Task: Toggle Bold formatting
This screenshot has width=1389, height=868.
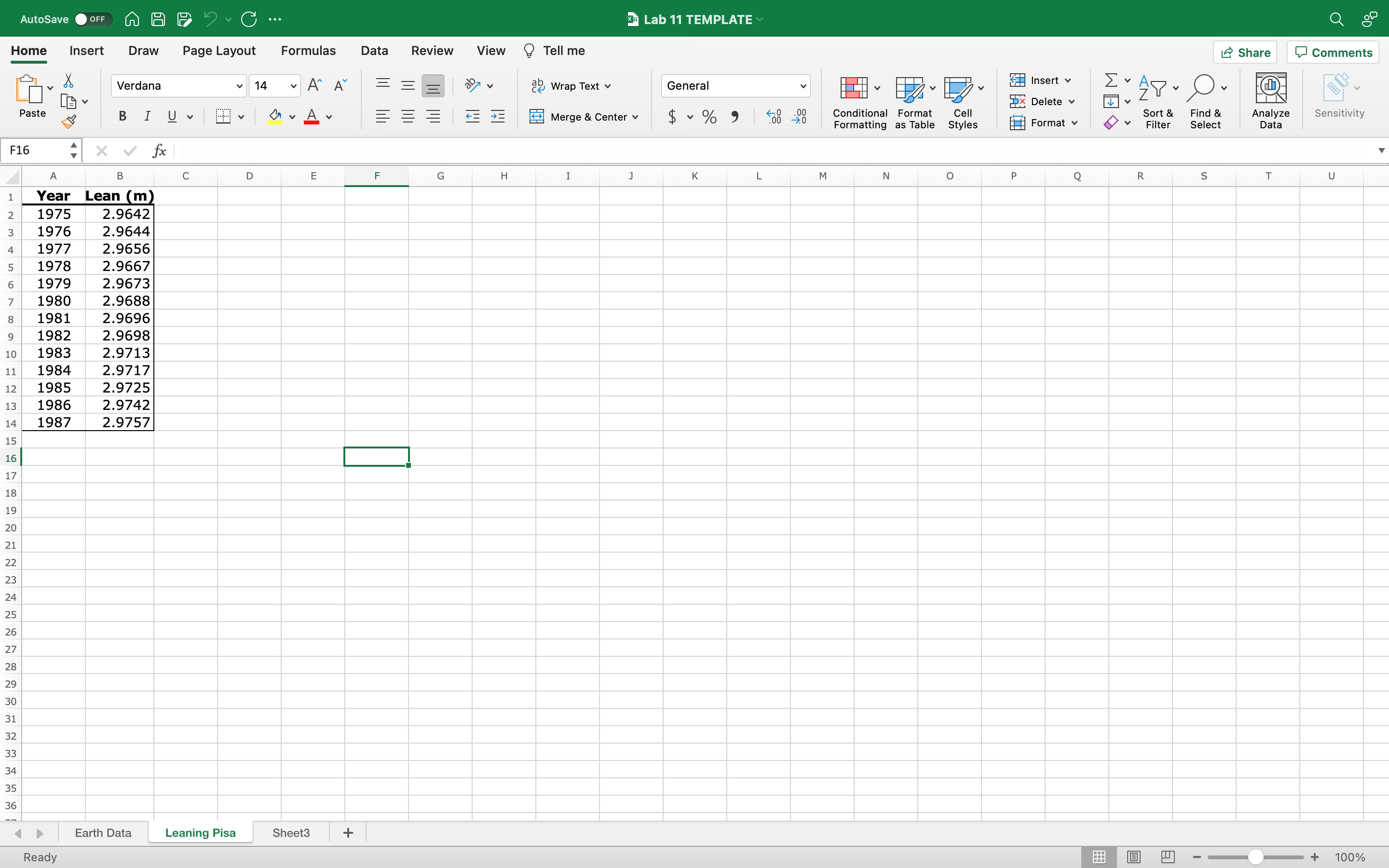Action: 122,117
